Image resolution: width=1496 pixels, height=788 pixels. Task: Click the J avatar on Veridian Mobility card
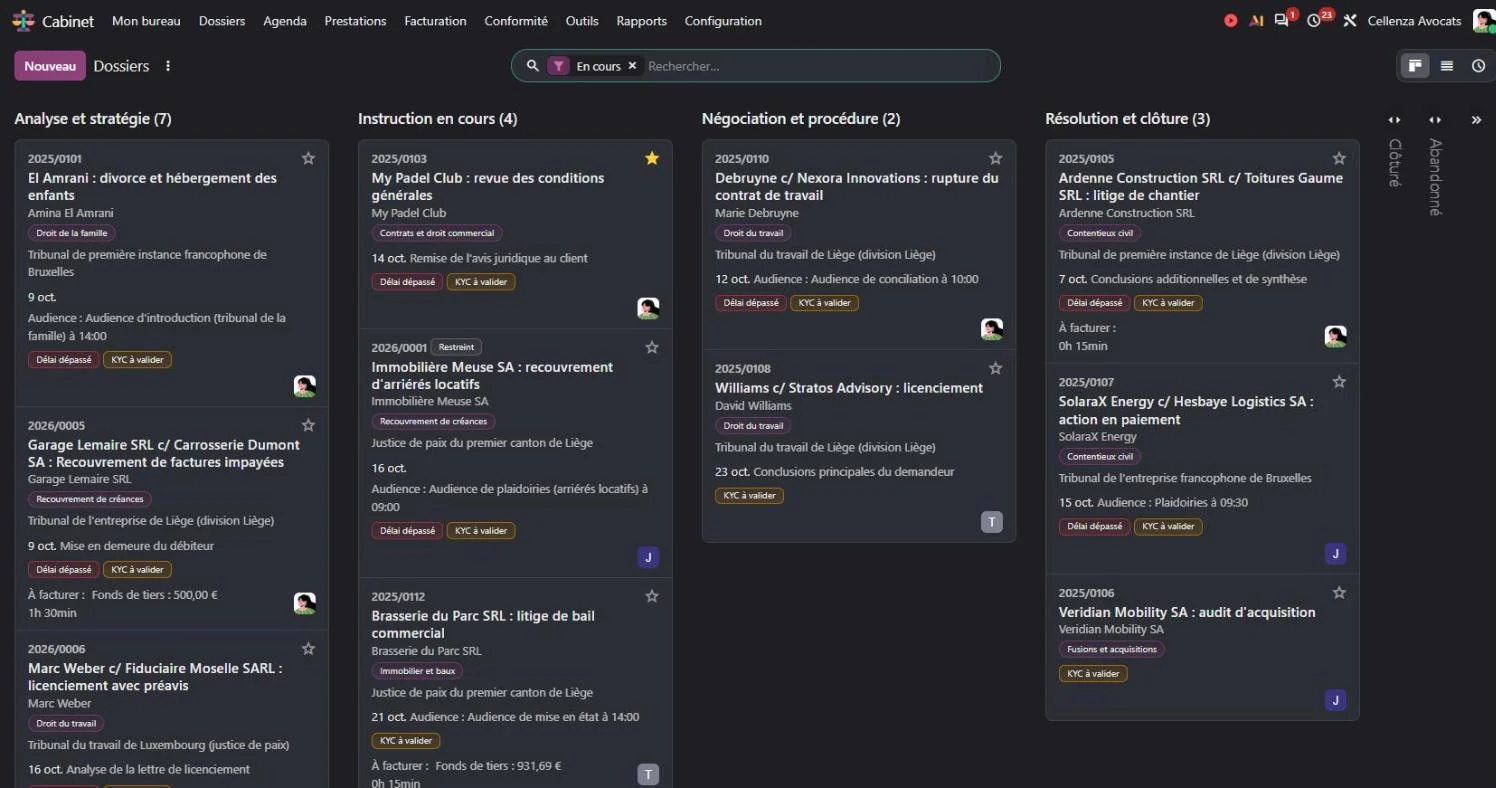pos(1335,700)
